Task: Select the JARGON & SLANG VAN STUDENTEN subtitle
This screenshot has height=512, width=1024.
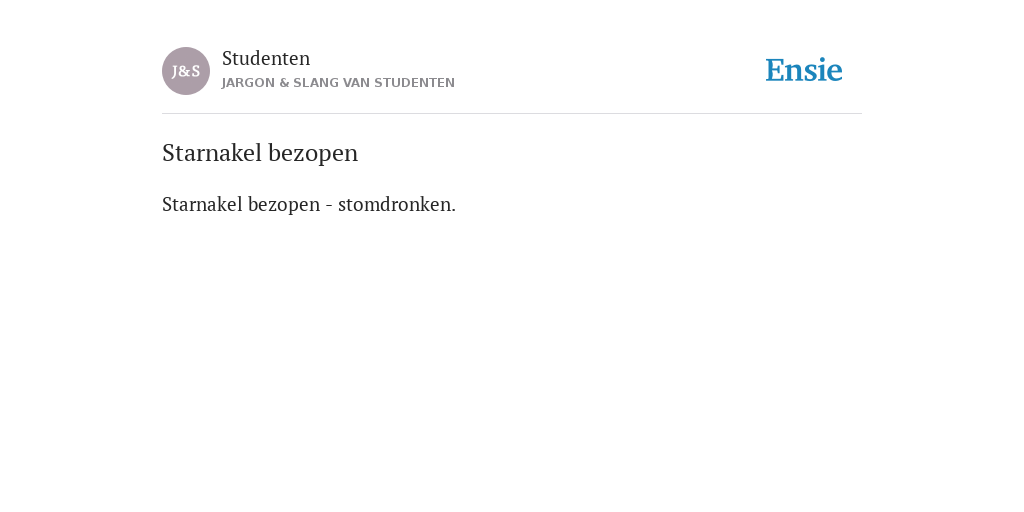Action: (x=338, y=83)
